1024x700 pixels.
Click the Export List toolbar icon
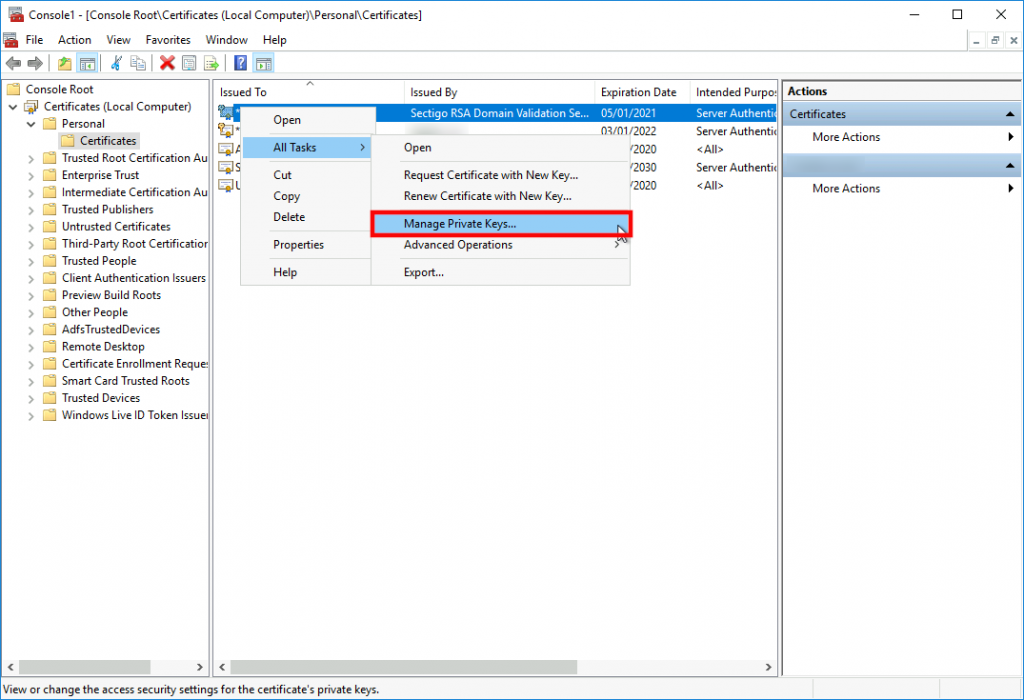point(212,62)
